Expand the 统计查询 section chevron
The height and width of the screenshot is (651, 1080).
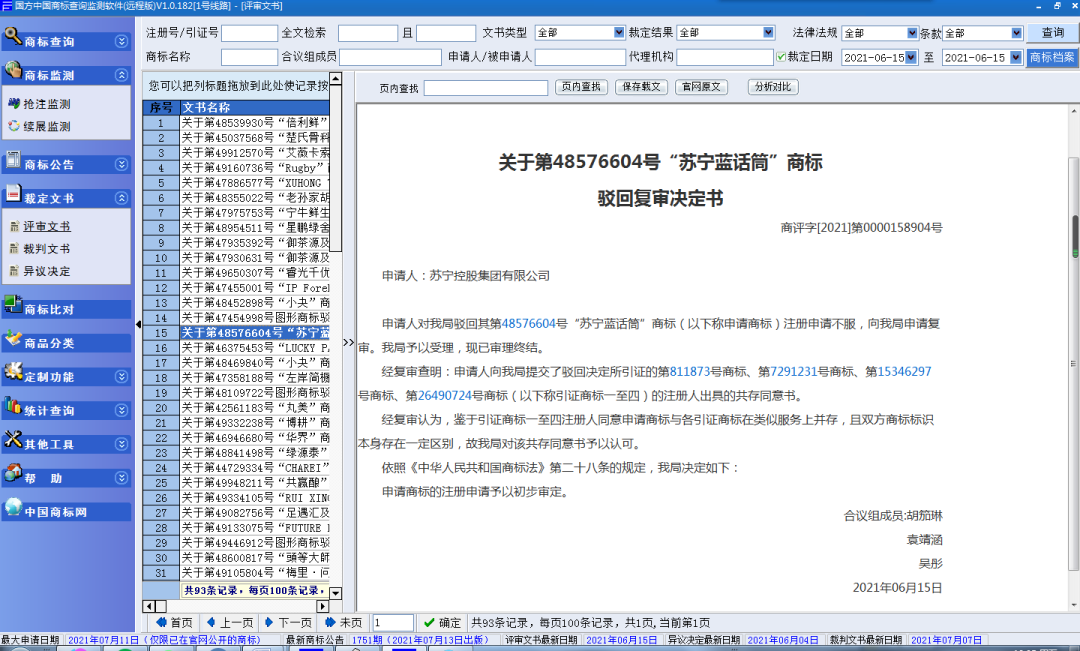coord(121,411)
